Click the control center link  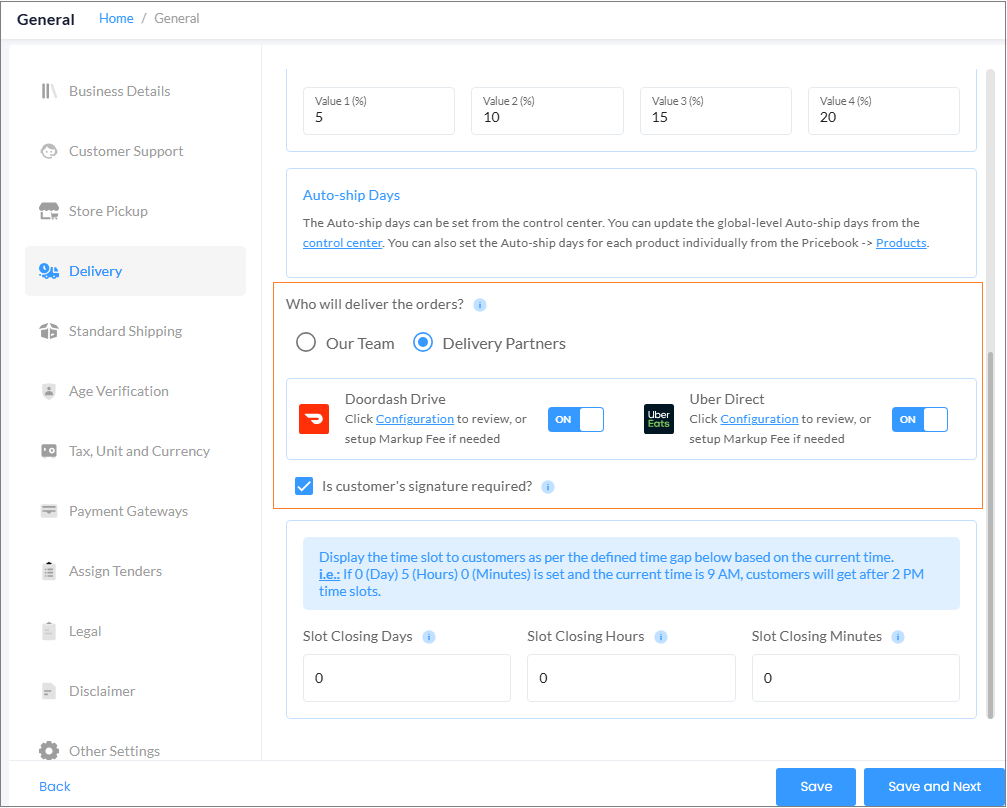pyautogui.click(x=342, y=243)
